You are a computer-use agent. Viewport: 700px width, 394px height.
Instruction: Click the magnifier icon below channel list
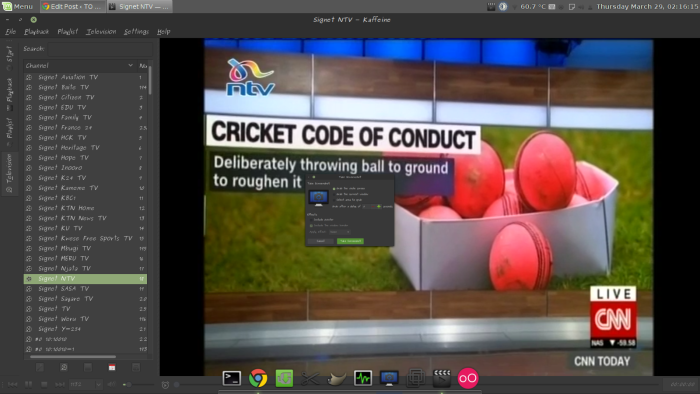pyautogui.click(x=64, y=367)
